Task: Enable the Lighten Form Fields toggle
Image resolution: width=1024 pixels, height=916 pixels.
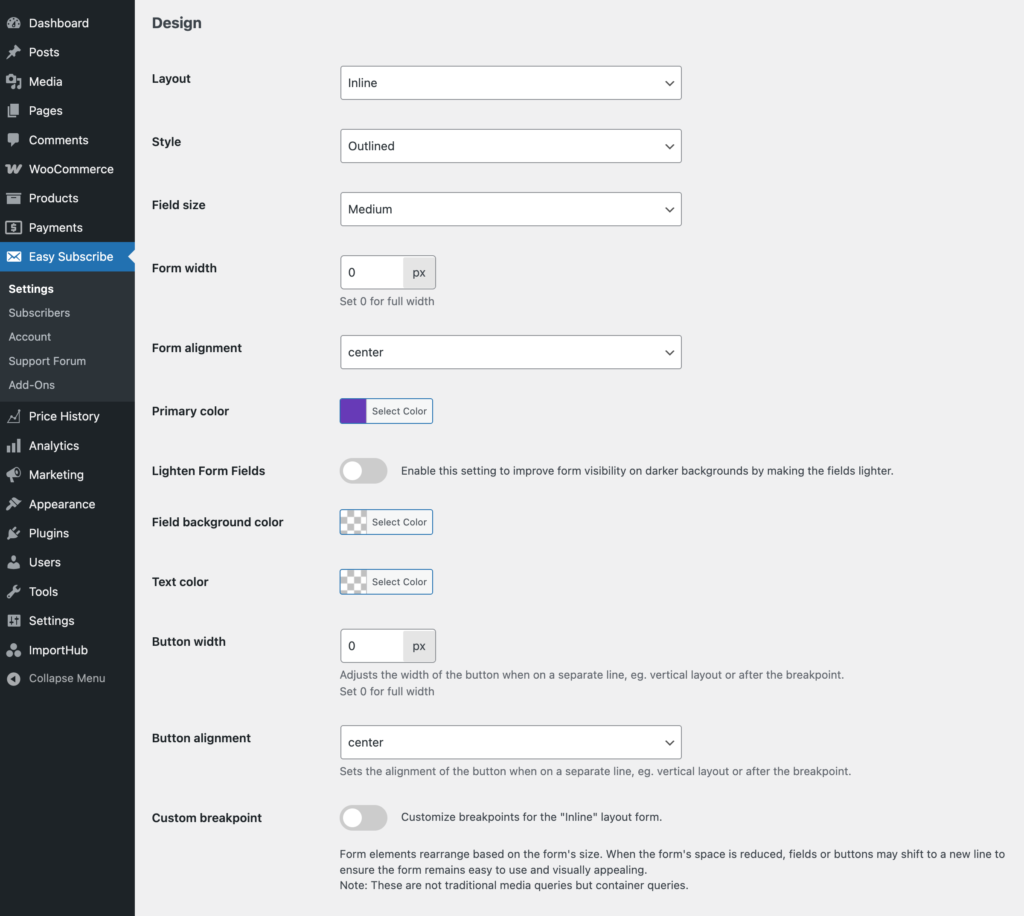Action: pyautogui.click(x=363, y=471)
